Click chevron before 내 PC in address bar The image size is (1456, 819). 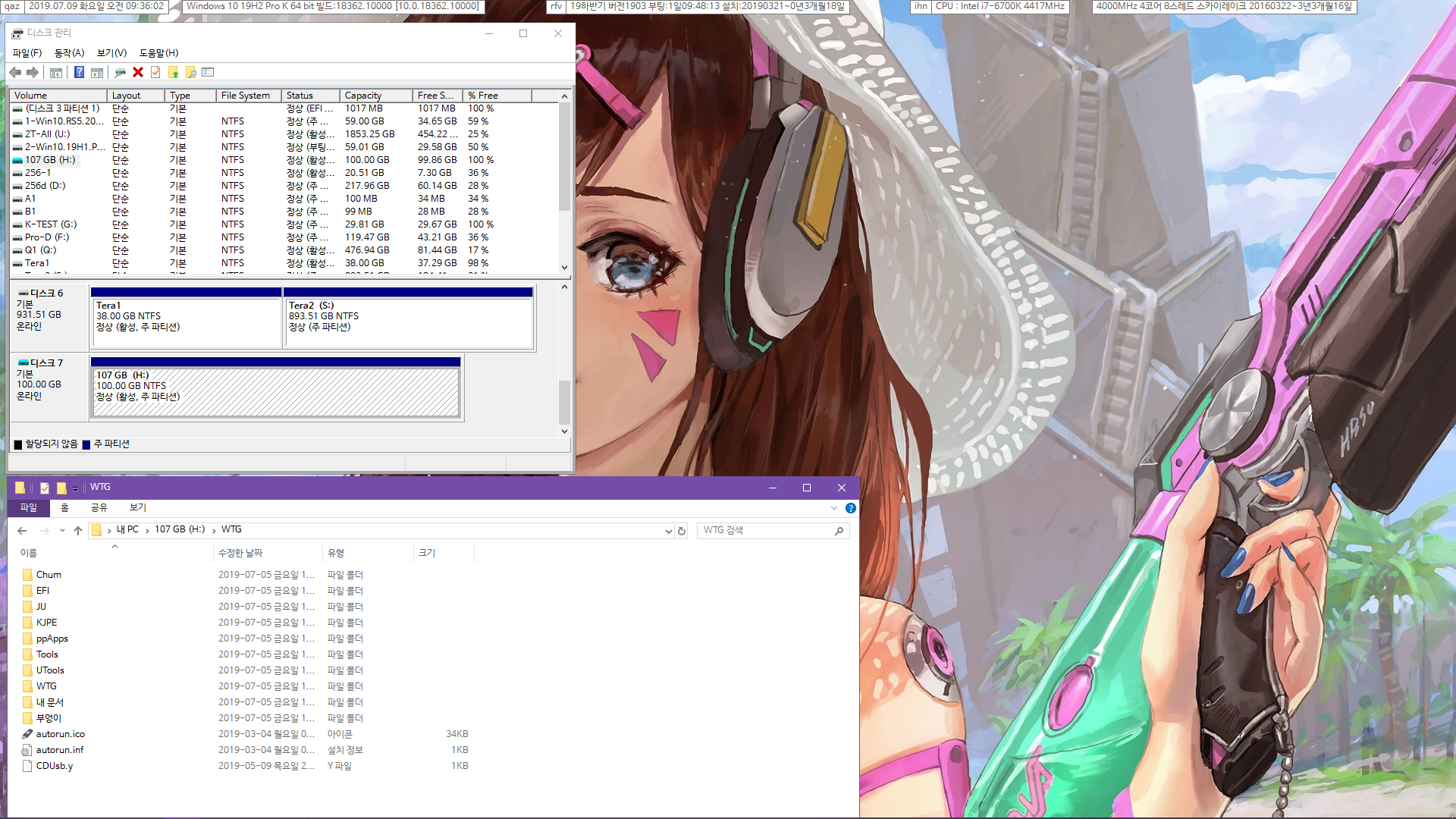tap(109, 530)
